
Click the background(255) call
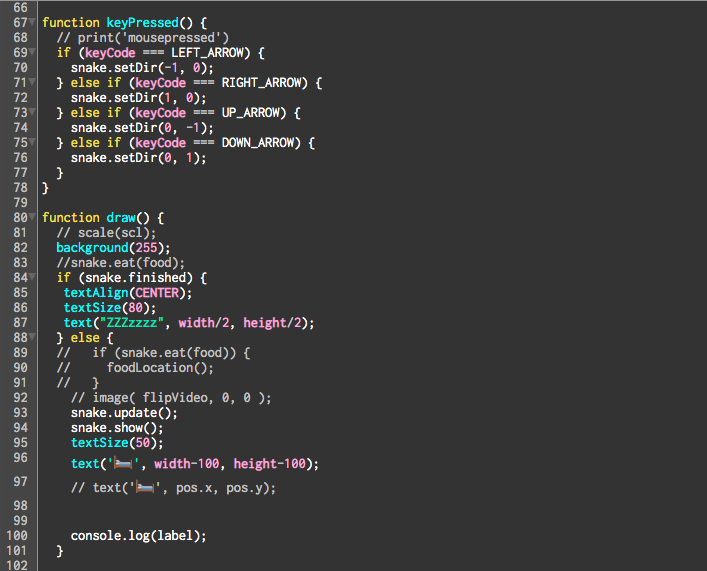pyautogui.click(x=113, y=248)
